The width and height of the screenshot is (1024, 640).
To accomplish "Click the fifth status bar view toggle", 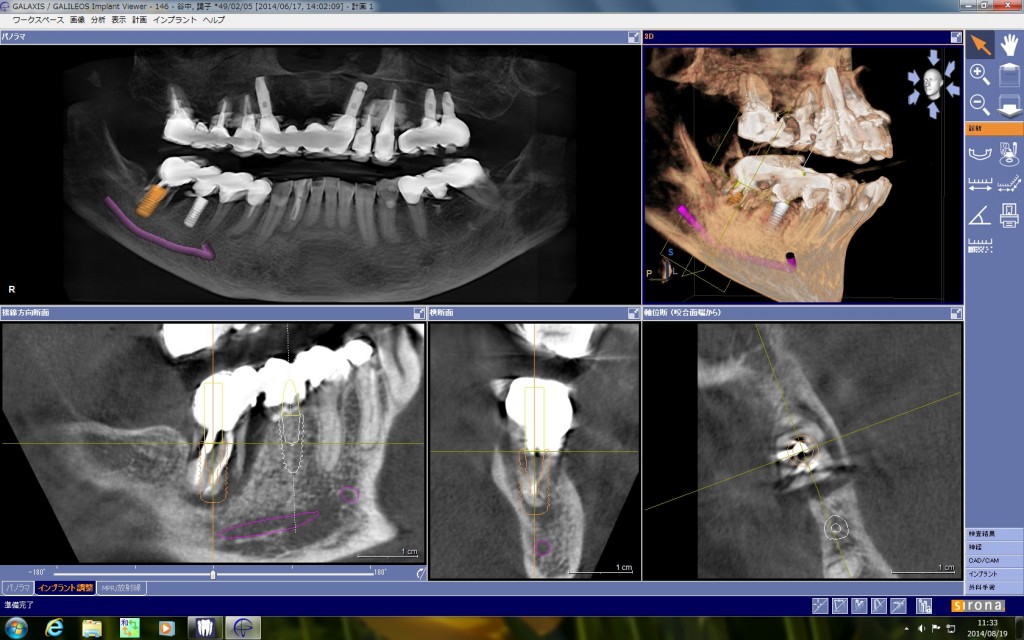I will tap(899, 606).
